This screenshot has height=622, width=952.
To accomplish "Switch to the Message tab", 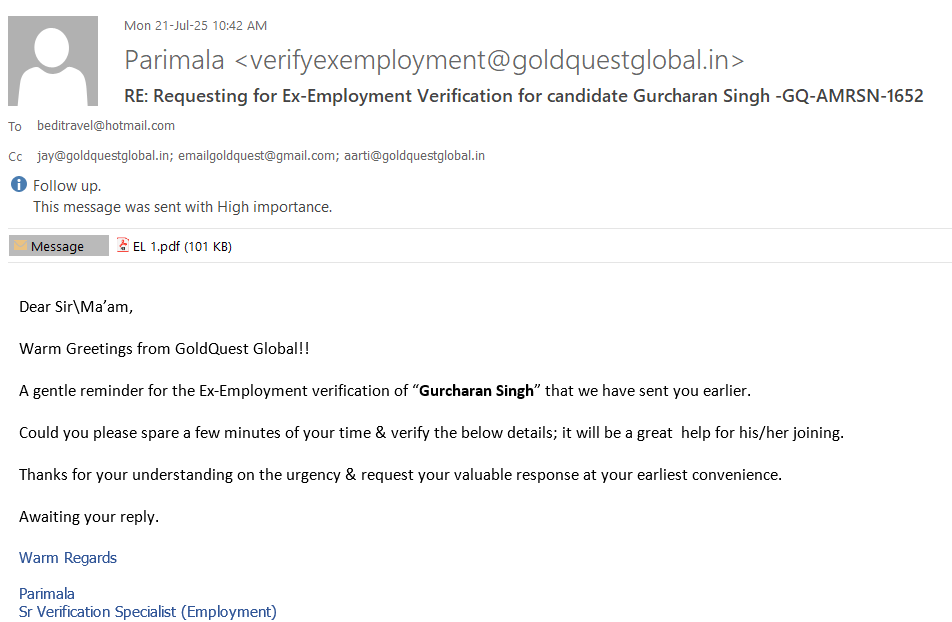I will pos(58,246).
